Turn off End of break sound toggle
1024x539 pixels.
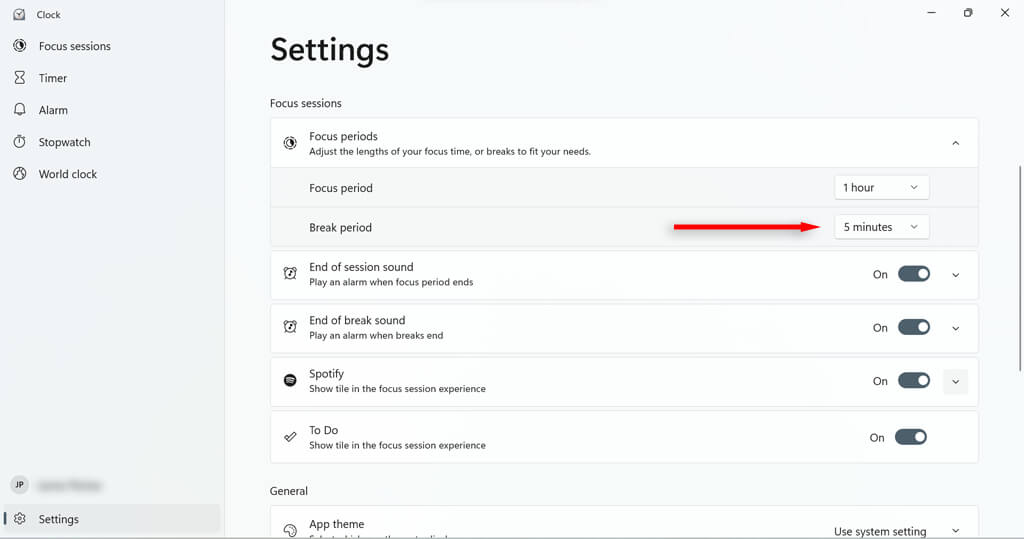point(913,327)
